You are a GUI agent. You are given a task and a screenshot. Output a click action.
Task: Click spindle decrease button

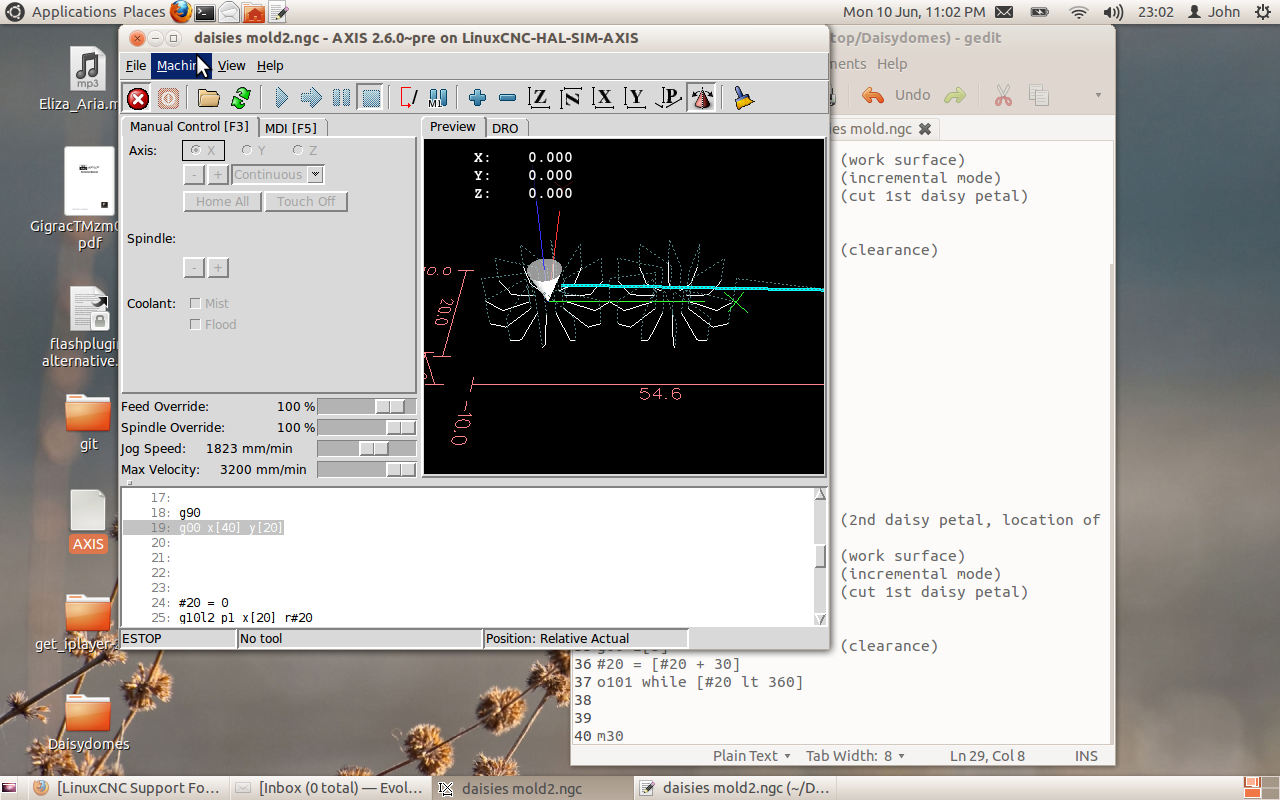pyautogui.click(x=194, y=268)
